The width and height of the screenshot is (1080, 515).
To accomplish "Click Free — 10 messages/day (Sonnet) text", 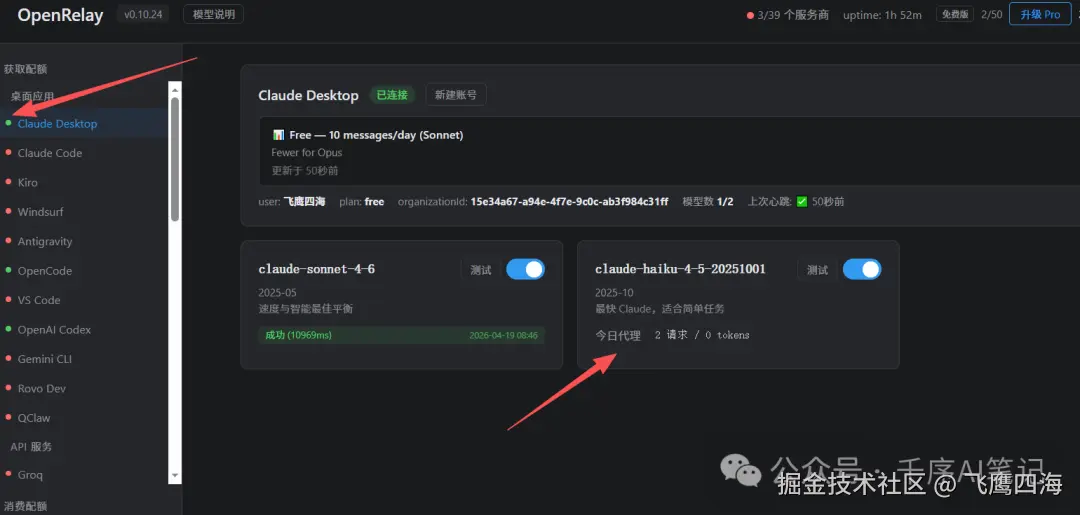I will [376, 136].
